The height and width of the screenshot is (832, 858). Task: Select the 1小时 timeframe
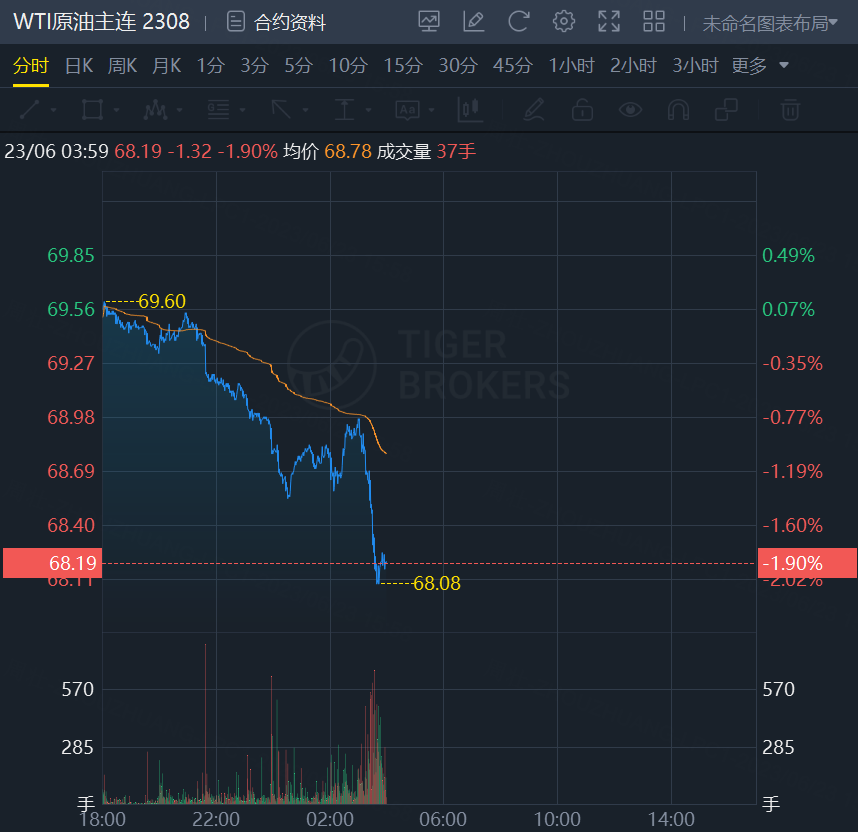571,66
